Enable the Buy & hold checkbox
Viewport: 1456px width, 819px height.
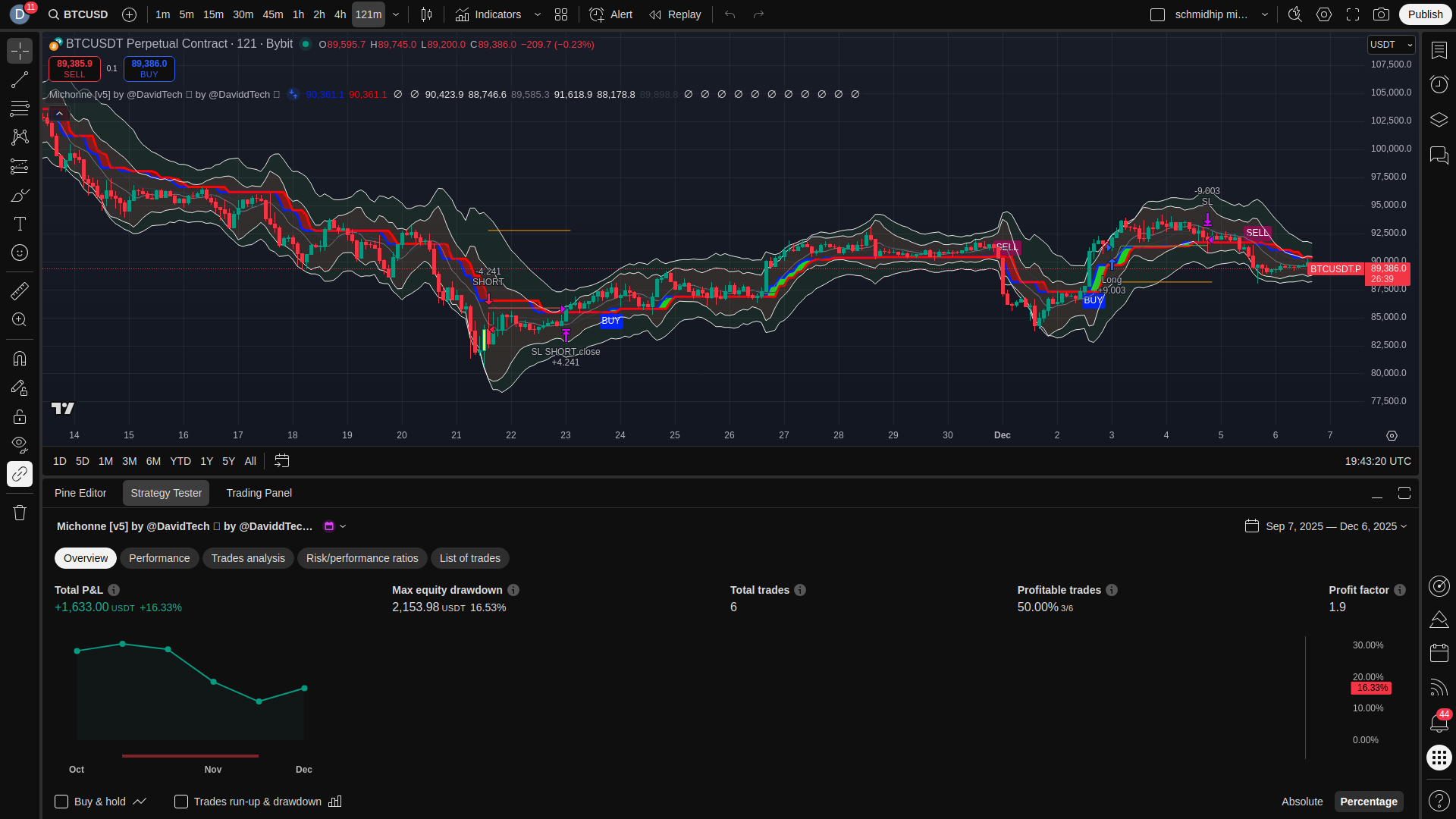61,802
